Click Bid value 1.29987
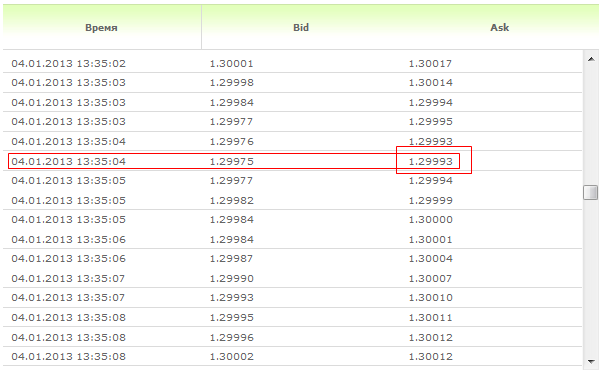Viewport: 602px width, 378px height. [232, 258]
